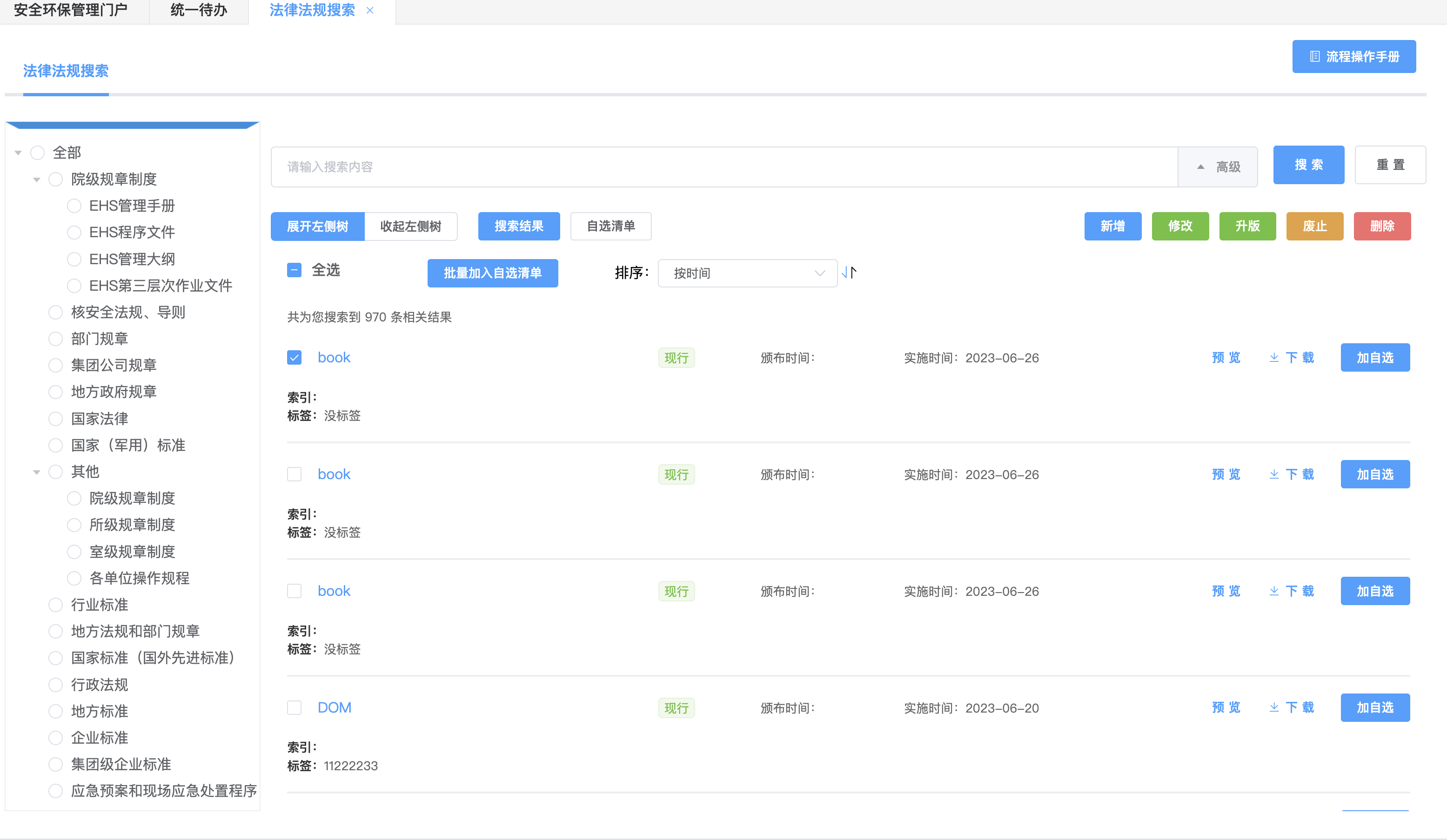The width and height of the screenshot is (1447, 840).
Task: Collapse the 全部 tree node
Action: pyautogui.click(x=18, y=153)
